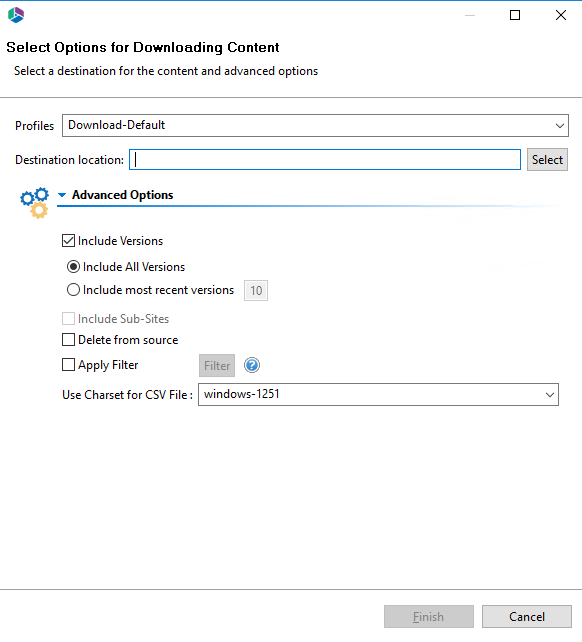The image size is (582, 642).
Task: Choose Include most recent versions radio button
Action: coord(73,290)
